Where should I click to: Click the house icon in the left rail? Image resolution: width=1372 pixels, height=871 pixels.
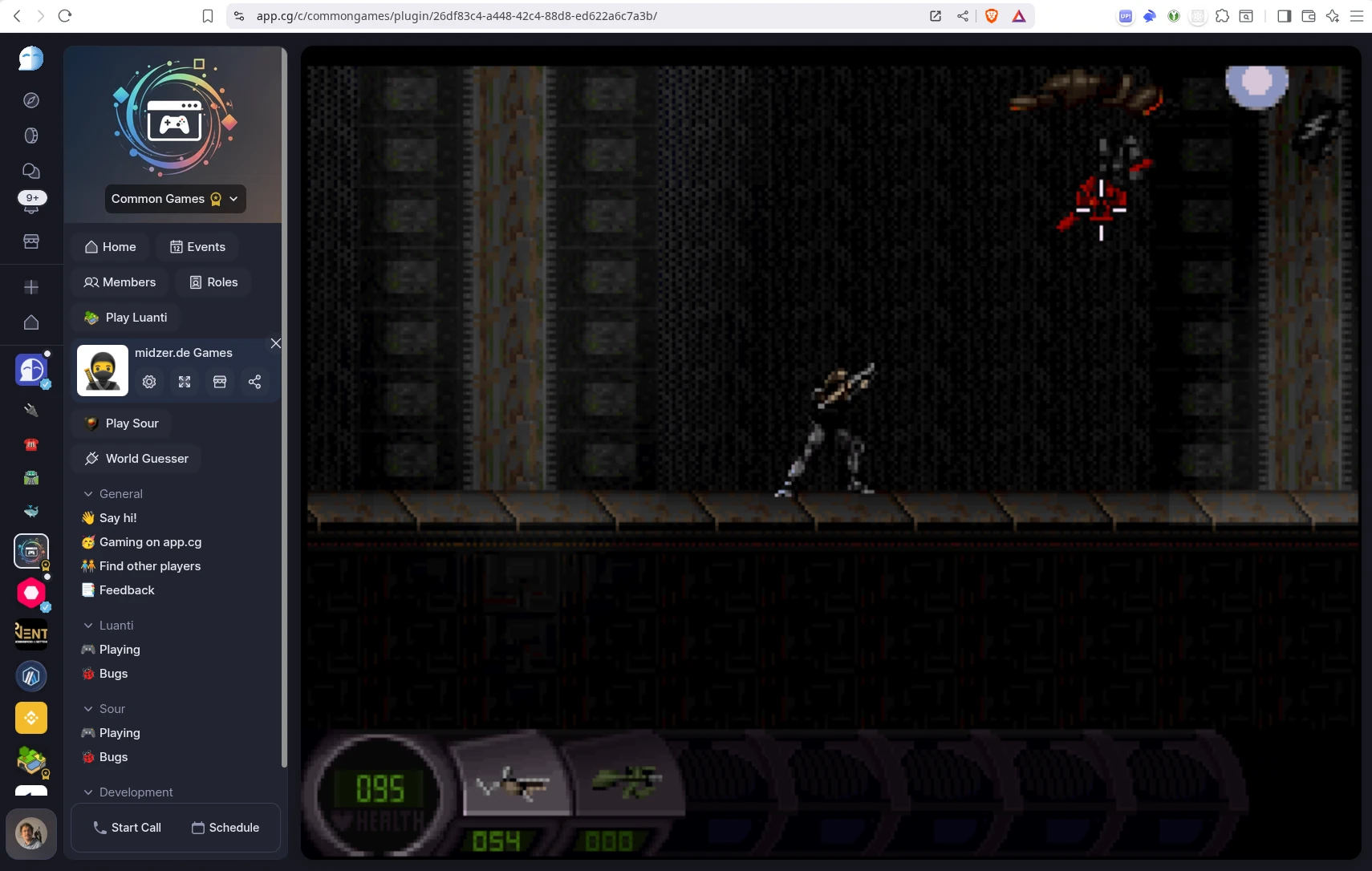click(31, 322)
